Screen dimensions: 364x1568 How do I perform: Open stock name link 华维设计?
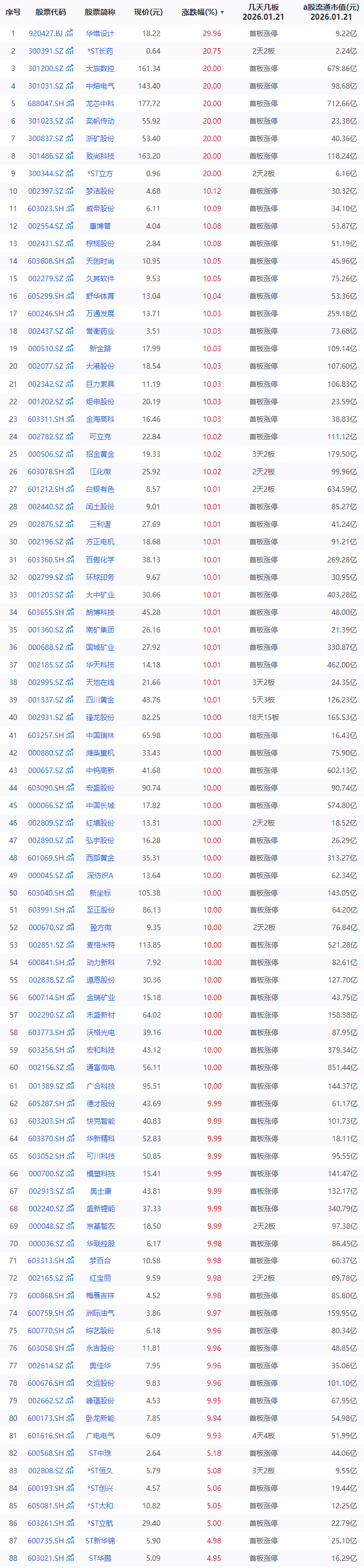(x=100, y=33)
